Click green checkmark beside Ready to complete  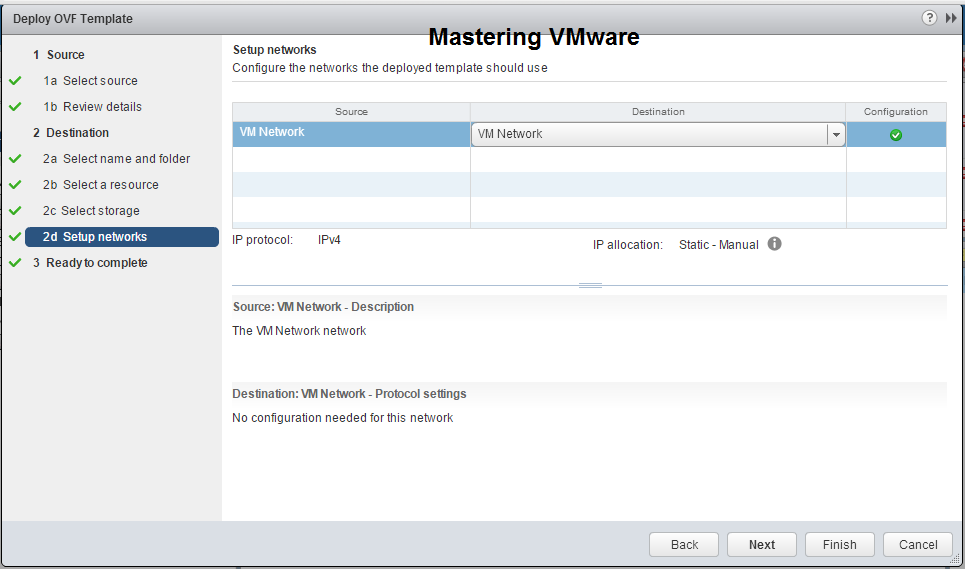(x=15, y=263)
